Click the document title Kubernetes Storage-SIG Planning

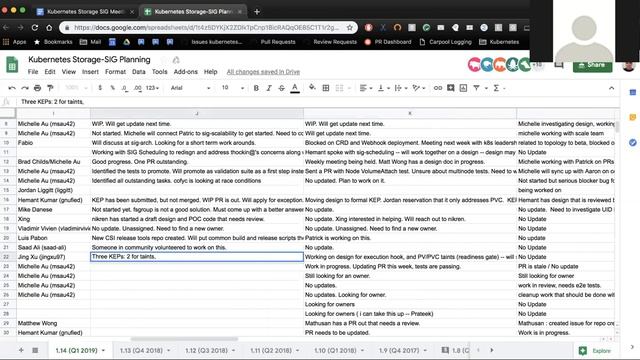pos(89,60)
